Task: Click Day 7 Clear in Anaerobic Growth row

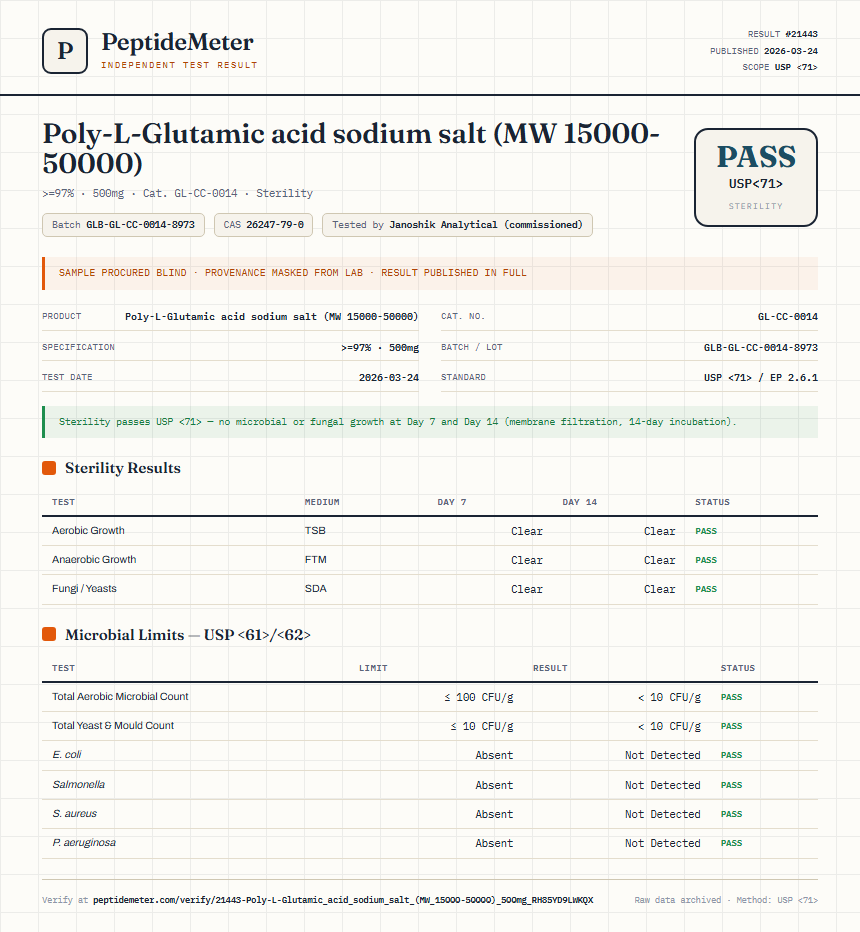Action: [x=527, y=561]
